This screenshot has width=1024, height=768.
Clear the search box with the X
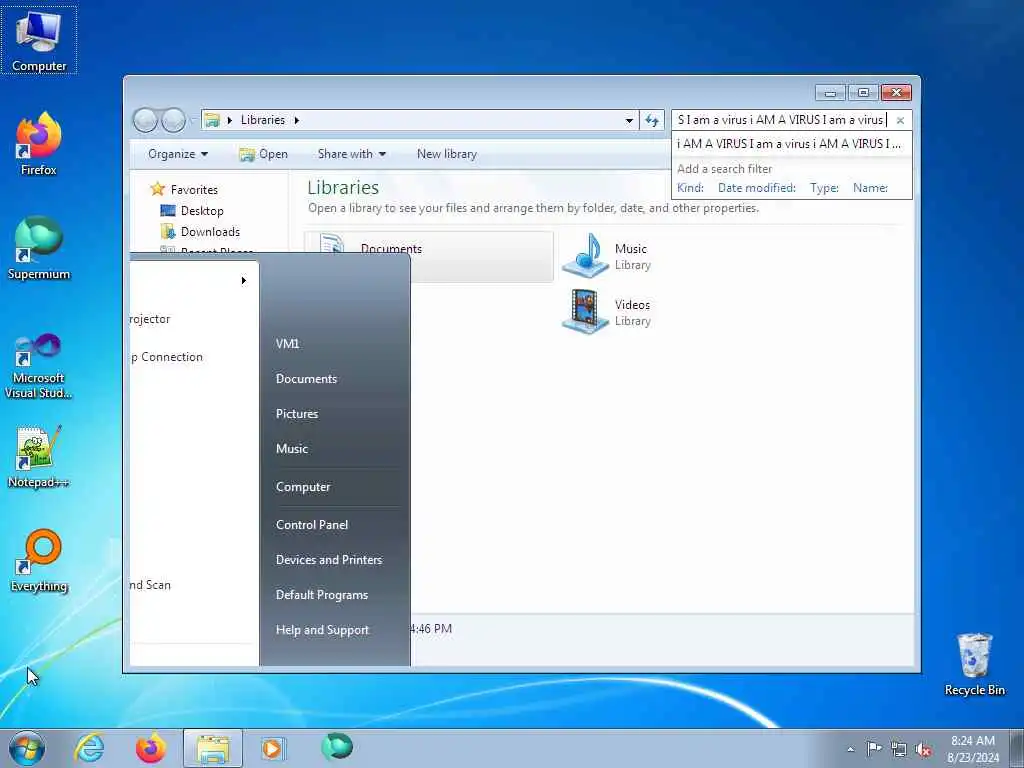pyautogui.click(x=900, y=120)
